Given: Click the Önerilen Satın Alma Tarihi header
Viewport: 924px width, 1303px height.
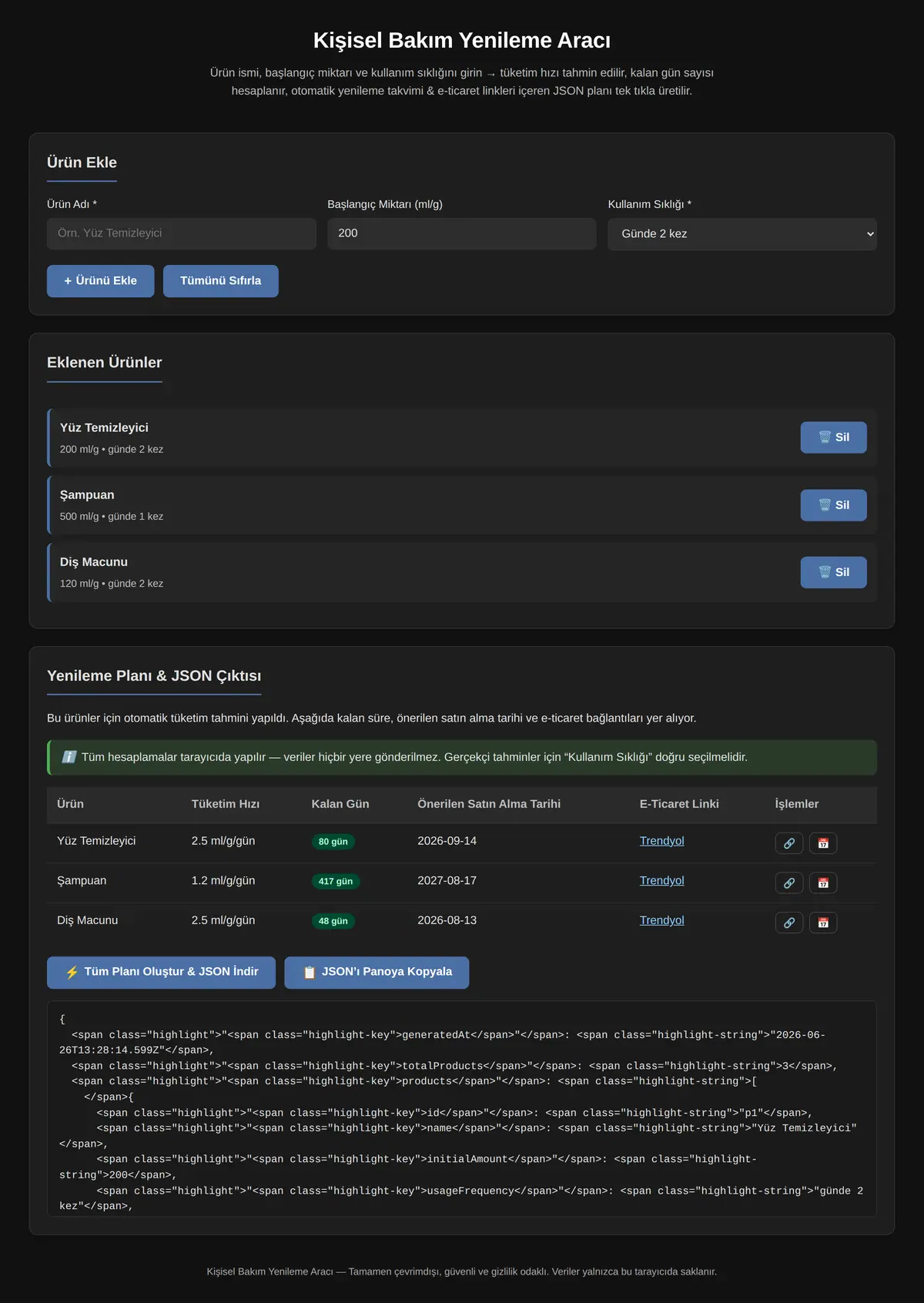Looking at the screenshot, I should coord(489,804).
